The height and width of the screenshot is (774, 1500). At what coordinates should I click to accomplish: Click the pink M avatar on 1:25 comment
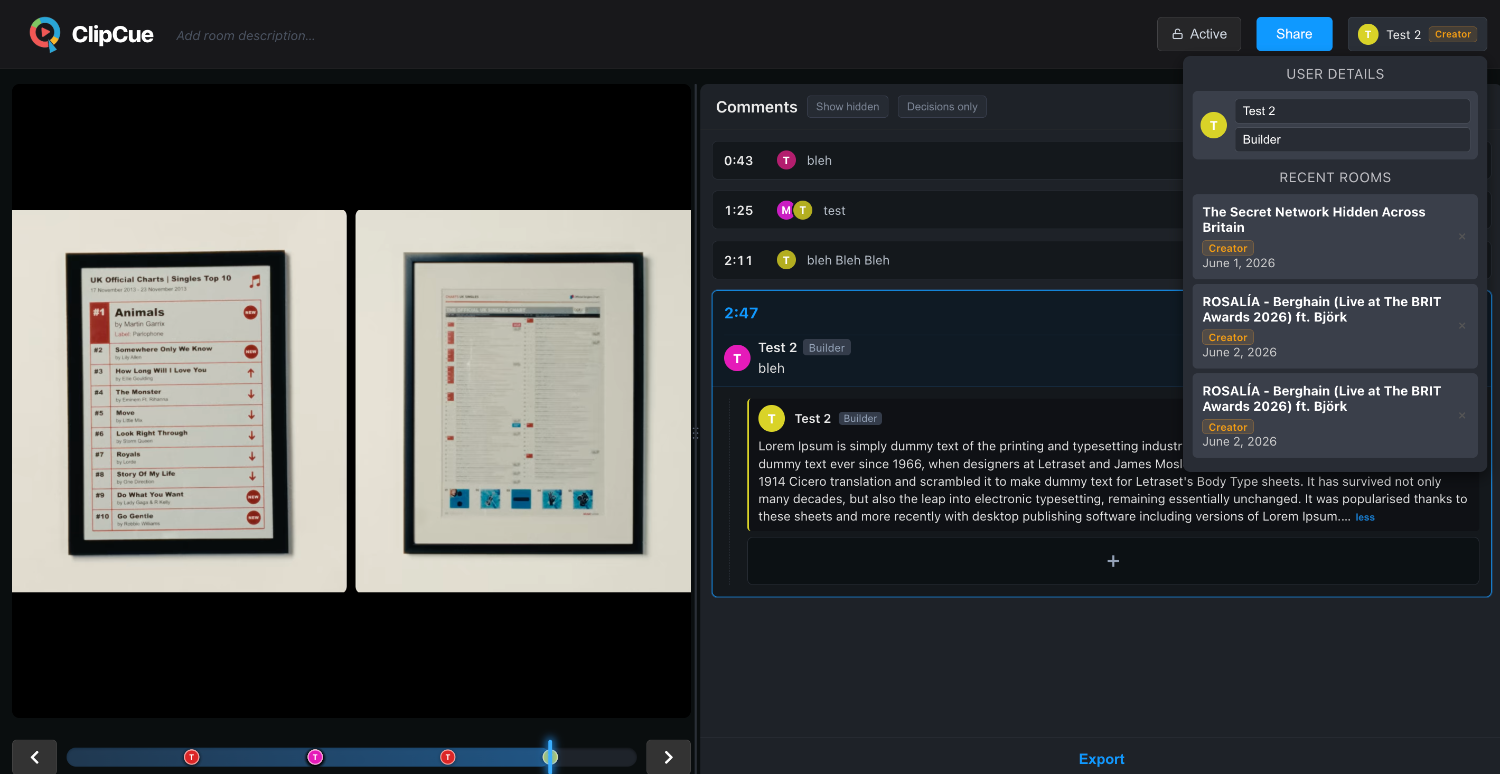coord(786,210)
